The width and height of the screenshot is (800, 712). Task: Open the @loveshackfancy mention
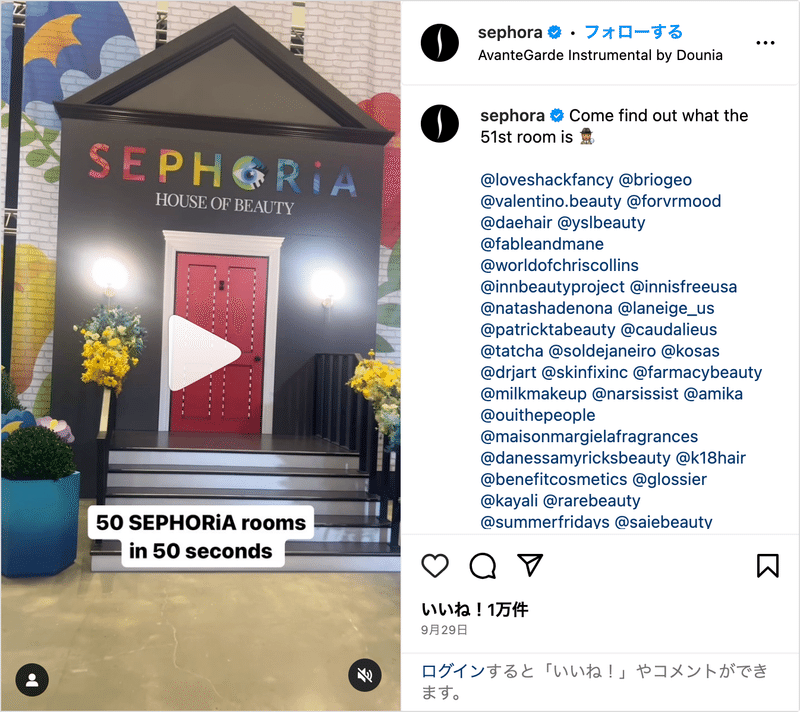546,180
